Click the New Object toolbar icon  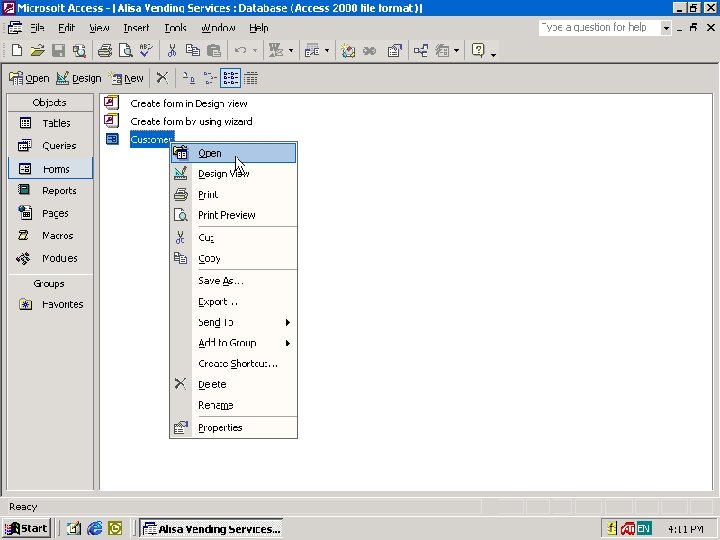[442, 51]
